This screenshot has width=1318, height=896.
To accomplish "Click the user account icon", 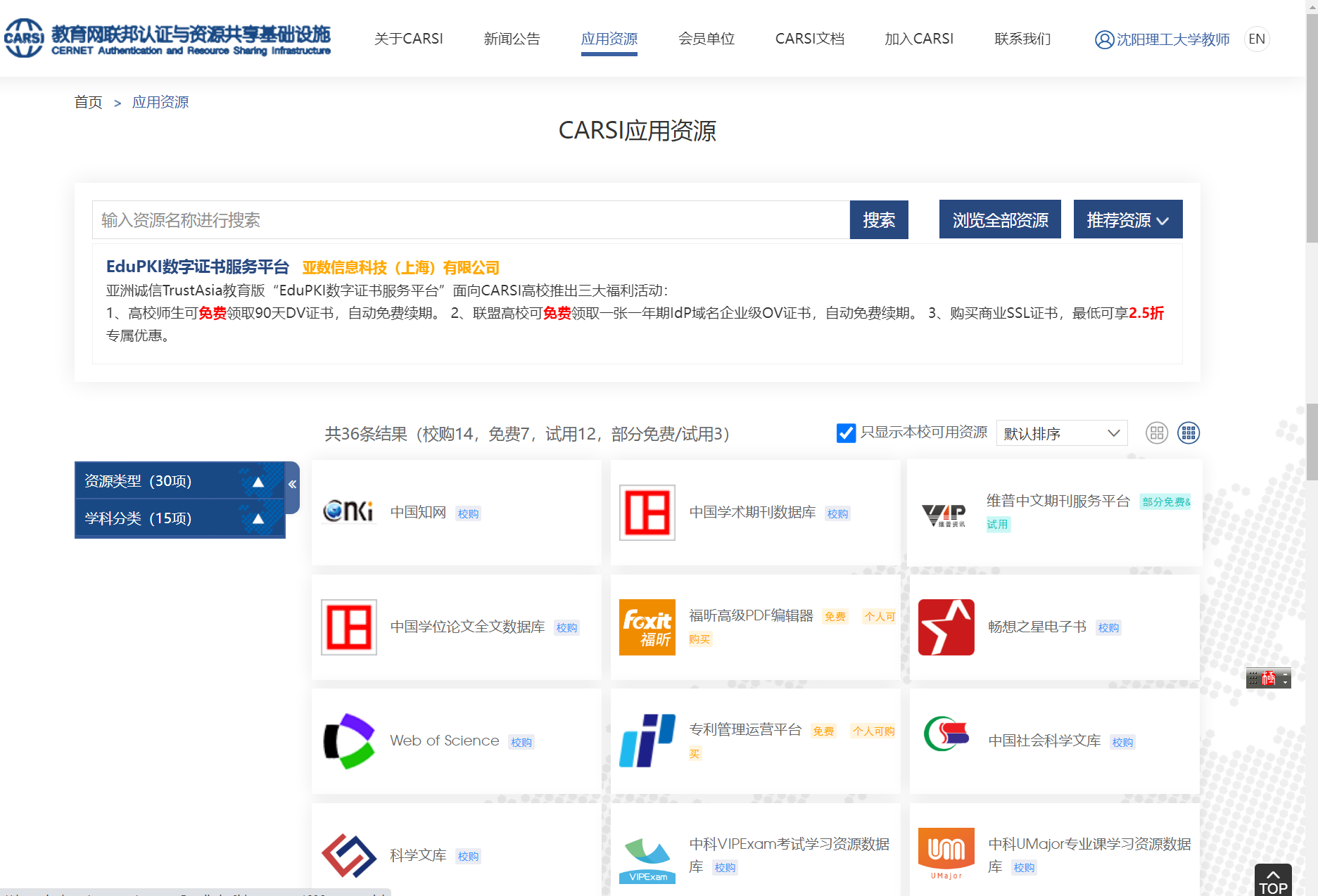I will click(x=1104, y=39).
